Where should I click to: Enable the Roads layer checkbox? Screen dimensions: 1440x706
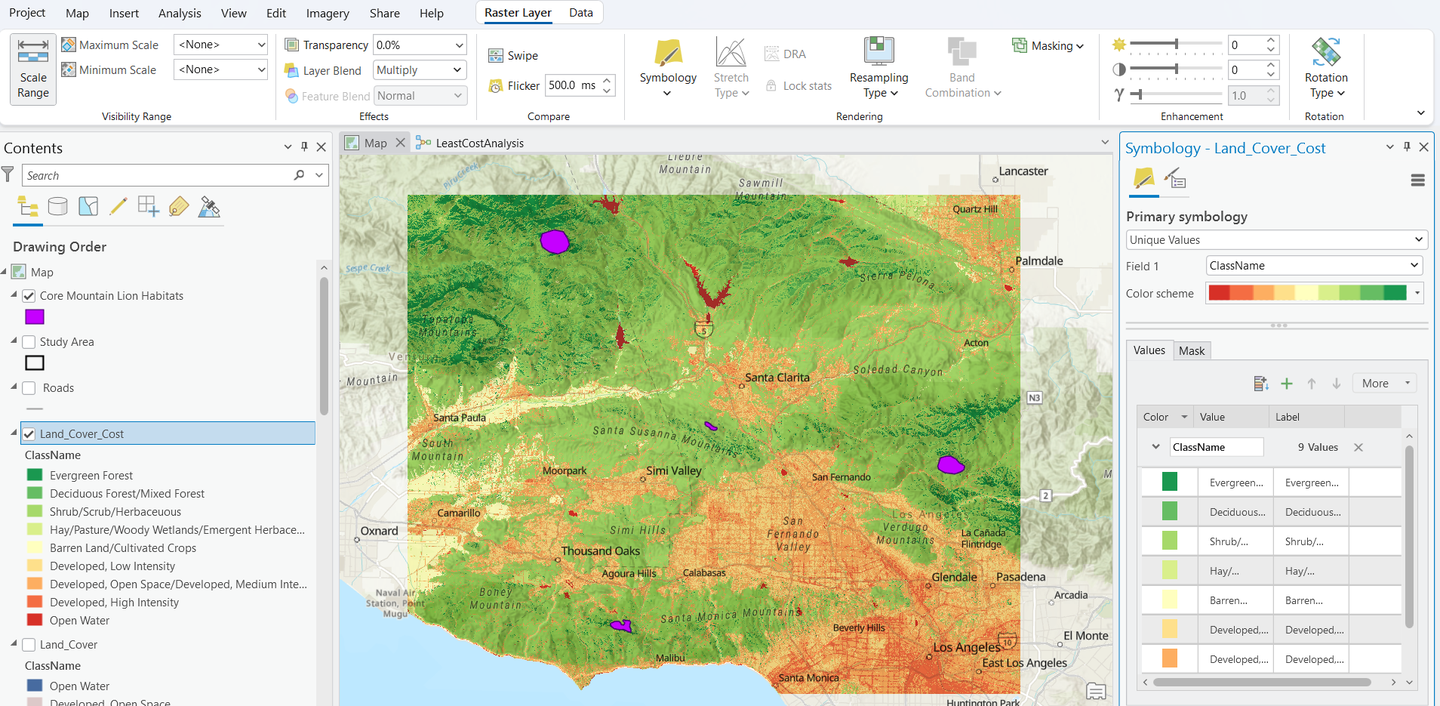coord(29,388)
